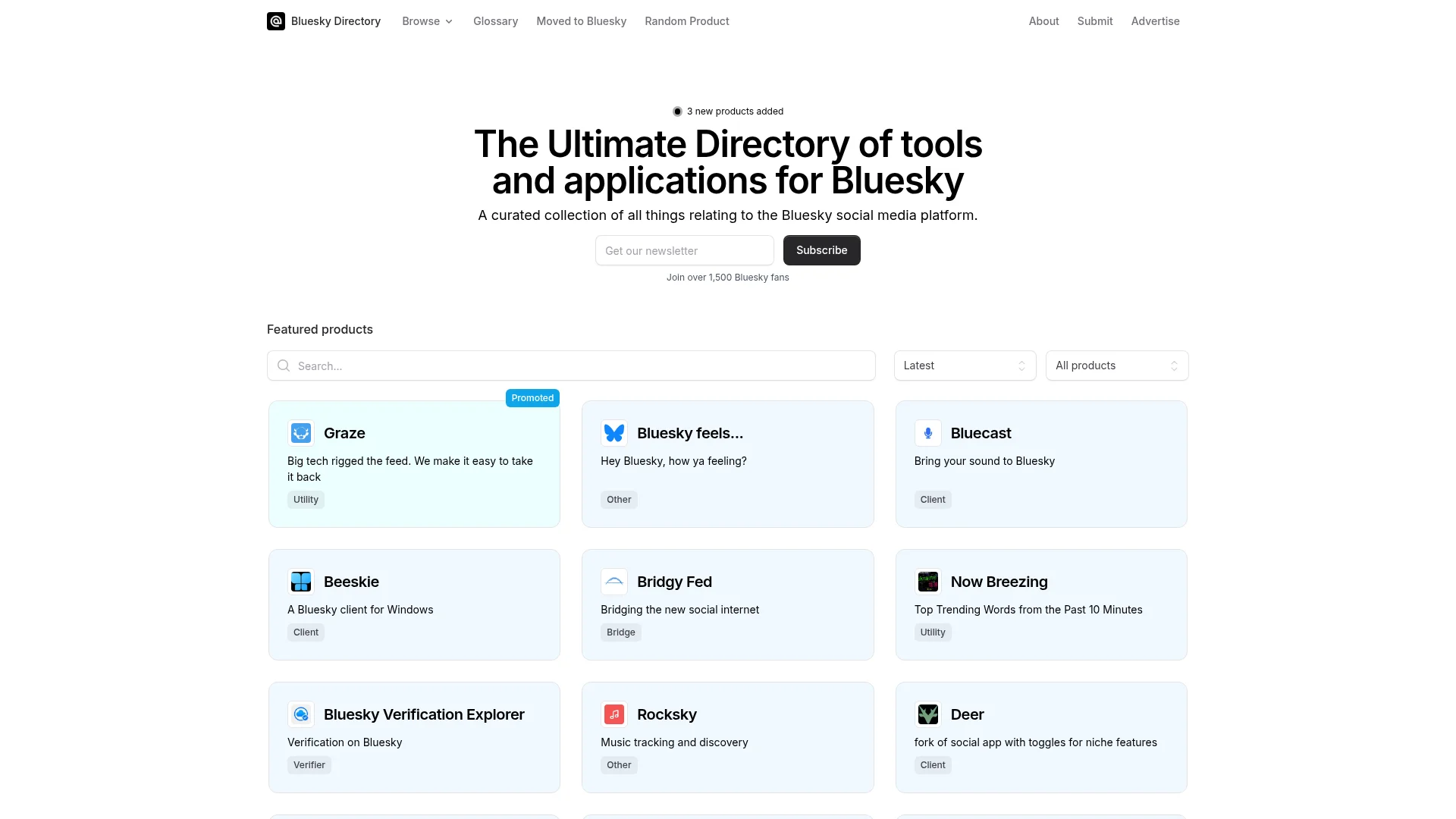Click the Client tag on Beeskie
This screenshot has width=1456, height=819.
click(x=306, y=632)
